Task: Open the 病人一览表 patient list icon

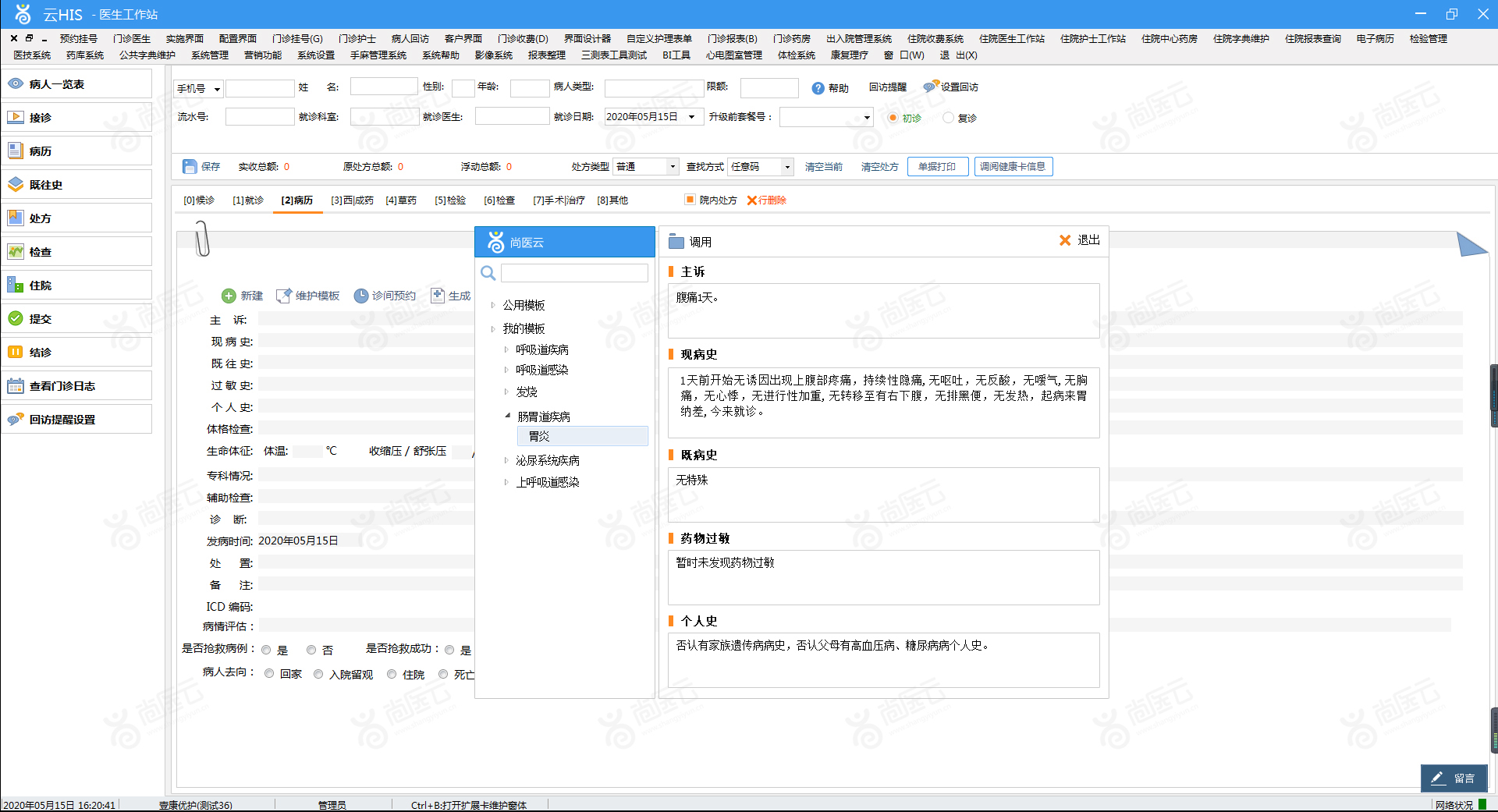Action: pyautogui.click(x=16, y=83)
